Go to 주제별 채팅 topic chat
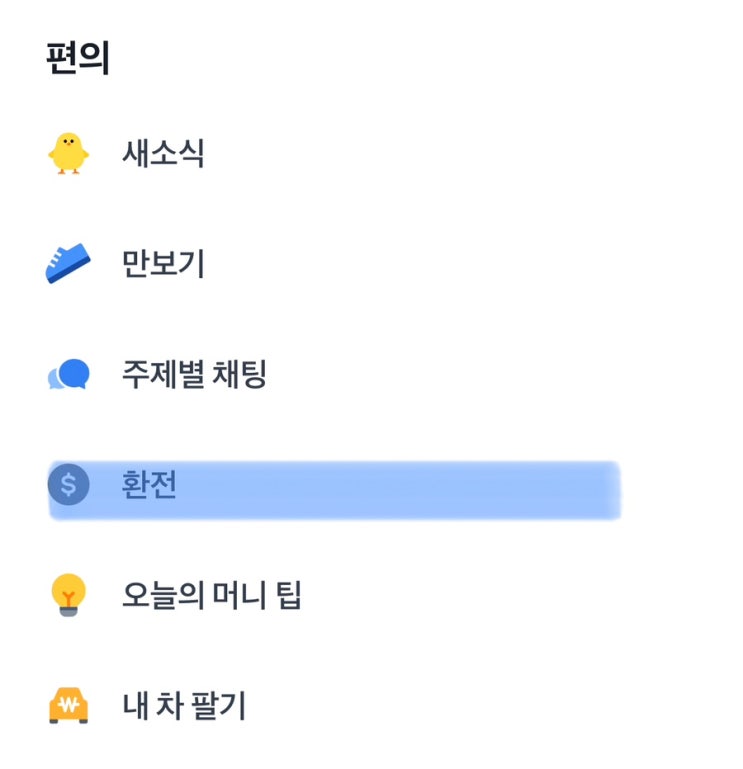Screen dimensions: 743x769 pyautogui.click(x=194, y=375)
